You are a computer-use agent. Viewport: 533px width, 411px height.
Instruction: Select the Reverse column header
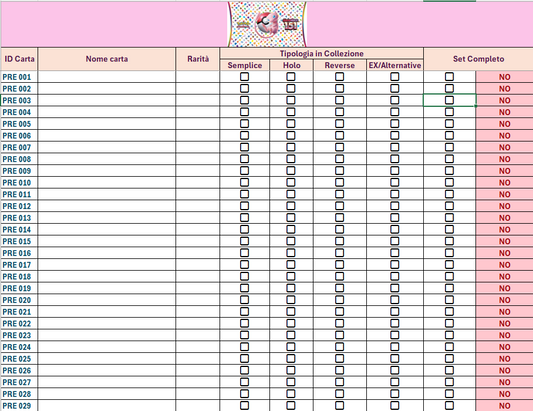pyautogui.click(x=340, y=65)
